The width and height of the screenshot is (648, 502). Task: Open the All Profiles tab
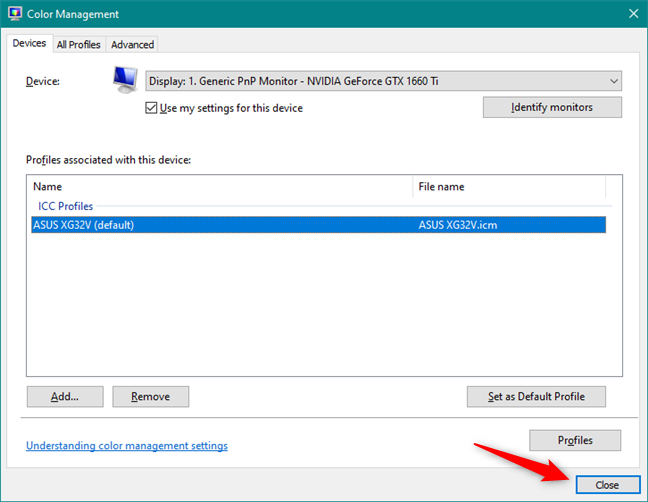79,45
